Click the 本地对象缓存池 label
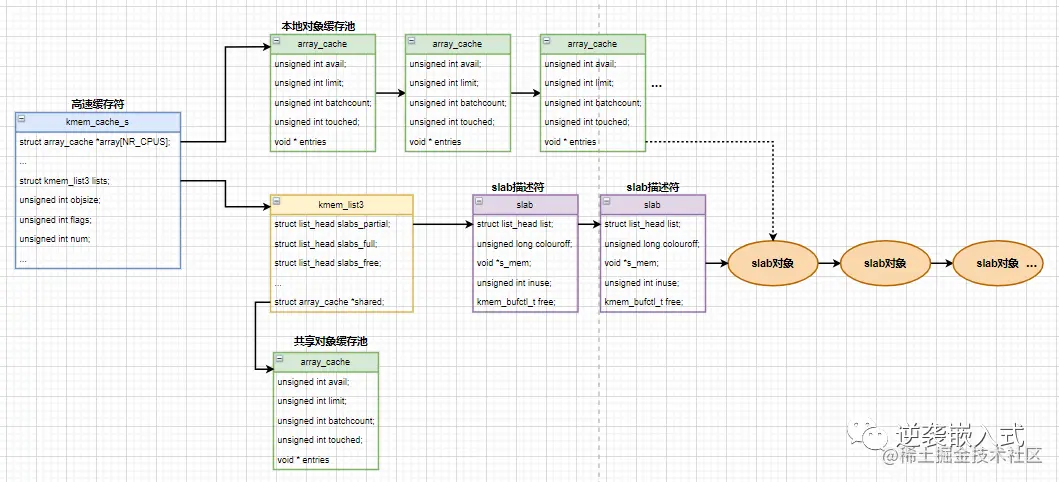 [x=318, y=26]
